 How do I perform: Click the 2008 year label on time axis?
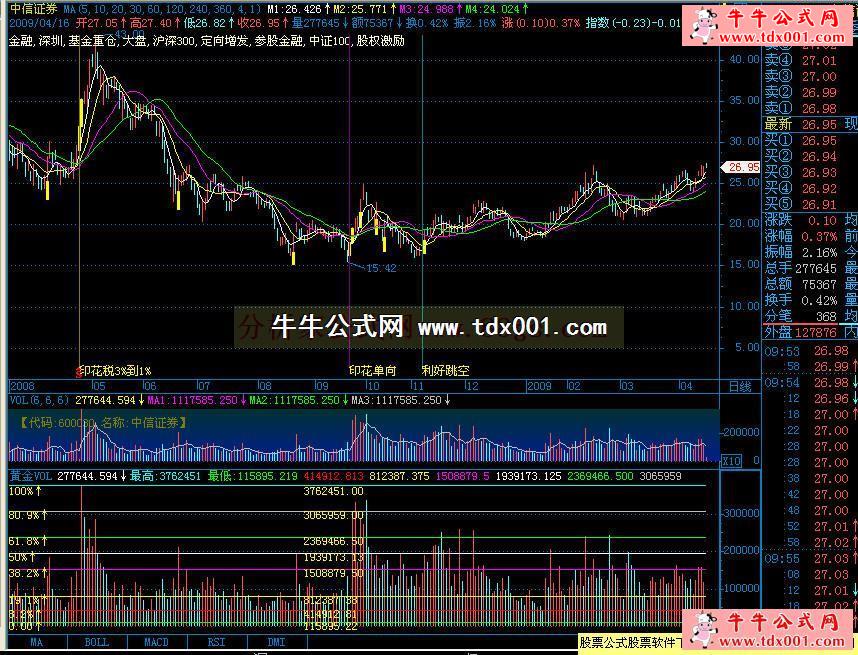[22, 386]
